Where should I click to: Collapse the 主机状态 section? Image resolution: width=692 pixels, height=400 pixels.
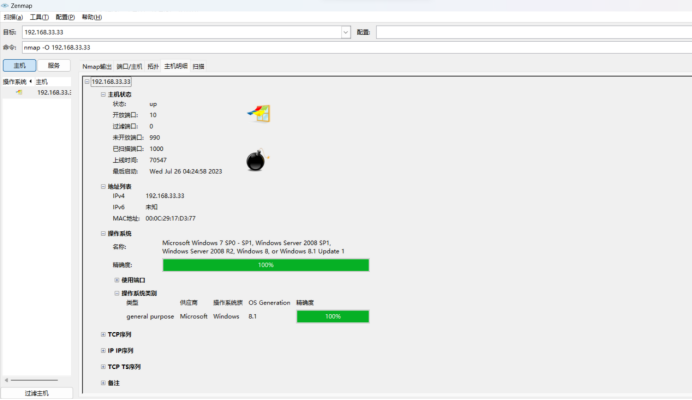click(103, 94)
